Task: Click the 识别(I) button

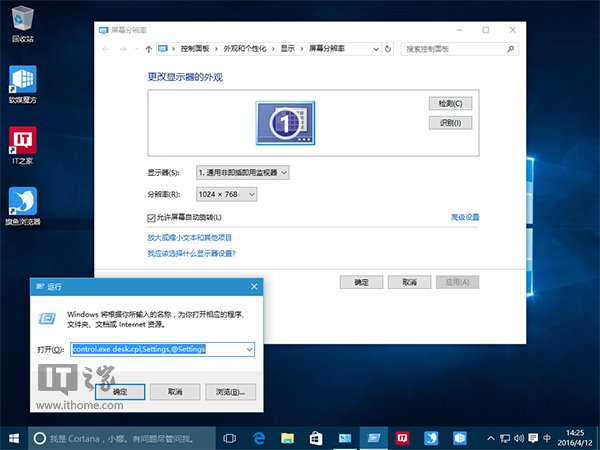Action: coord(450,123)
